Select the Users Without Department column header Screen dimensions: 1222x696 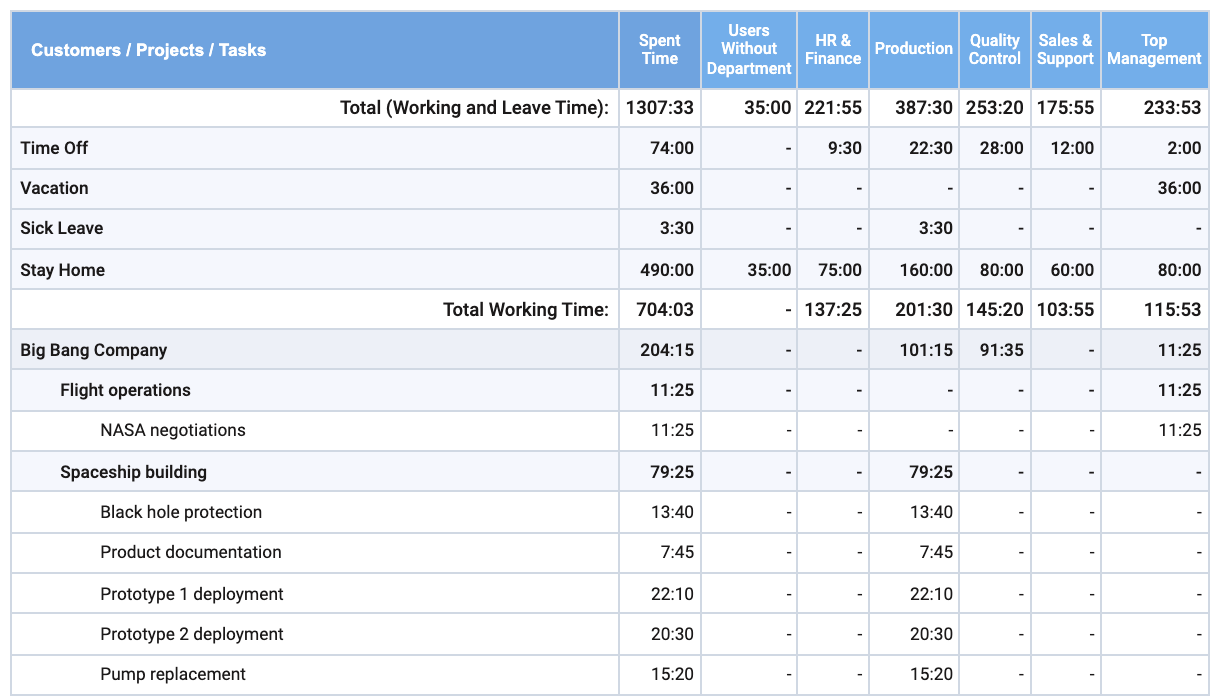coord(748,48)
